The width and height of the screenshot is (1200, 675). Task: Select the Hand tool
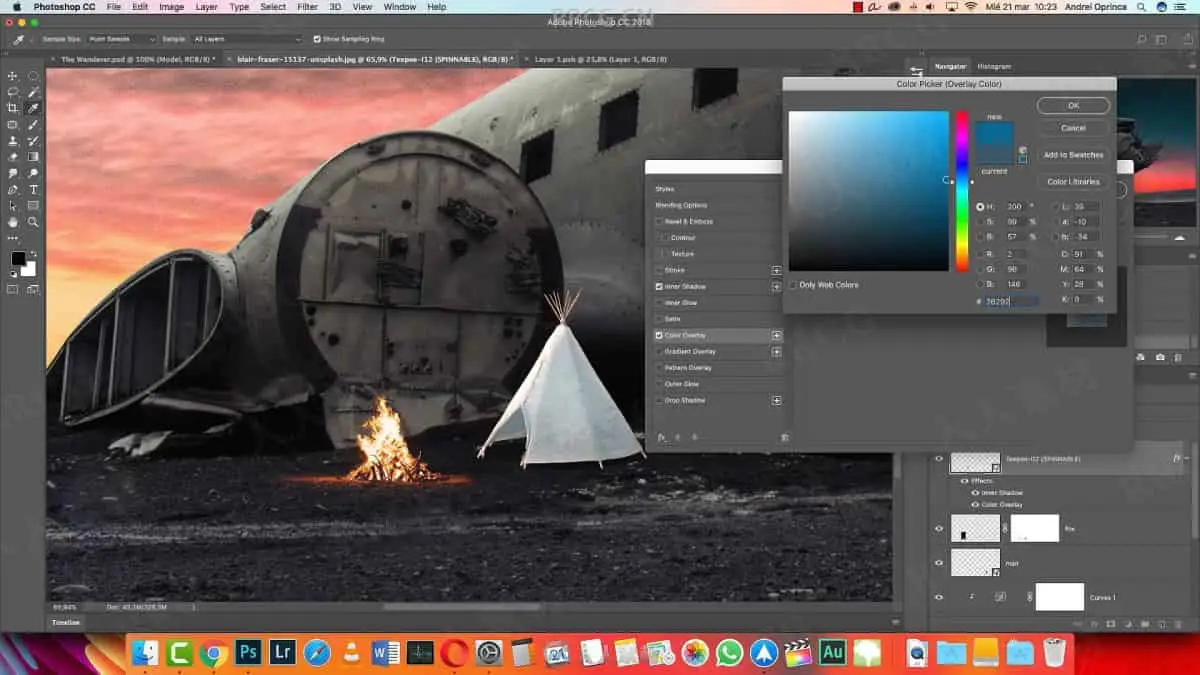[x=13, y=222]
